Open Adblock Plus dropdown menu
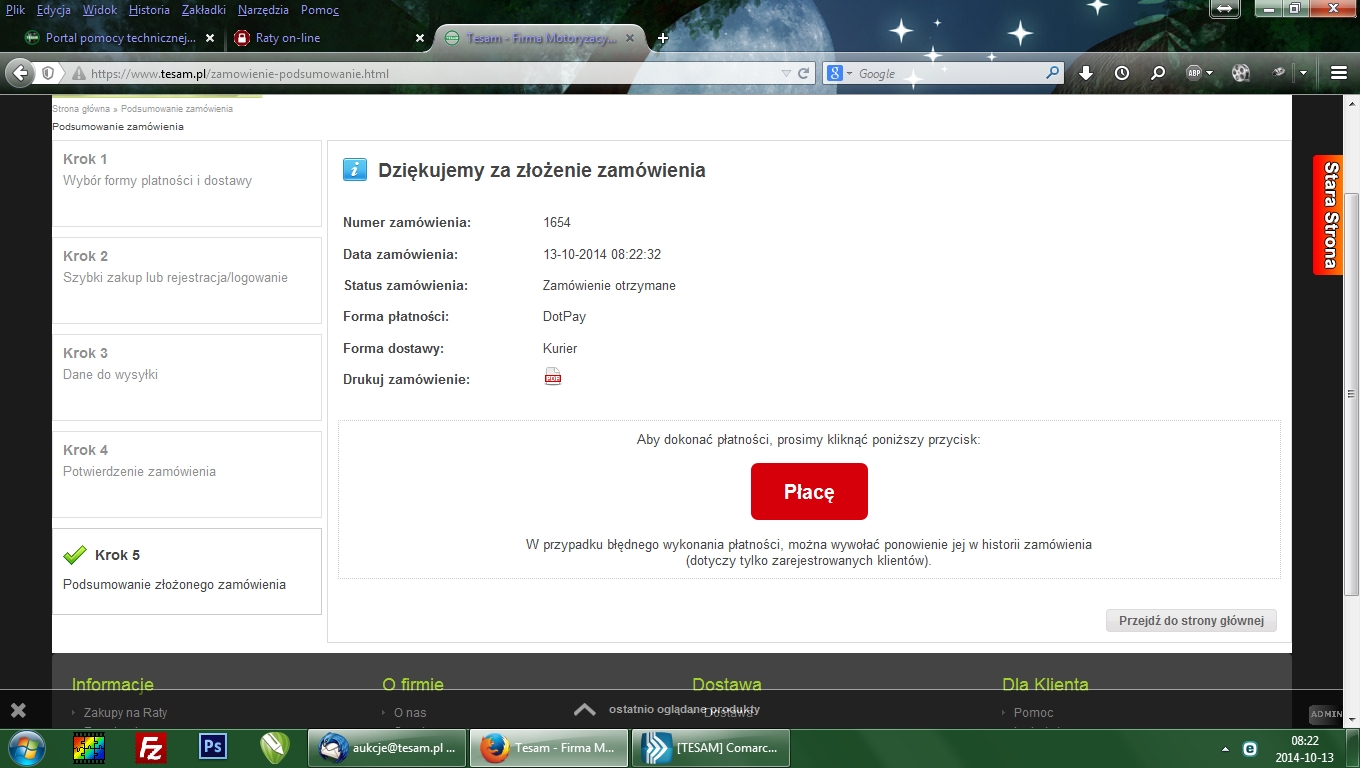This screenshot has width=1360, height=768. [1209, 73]
